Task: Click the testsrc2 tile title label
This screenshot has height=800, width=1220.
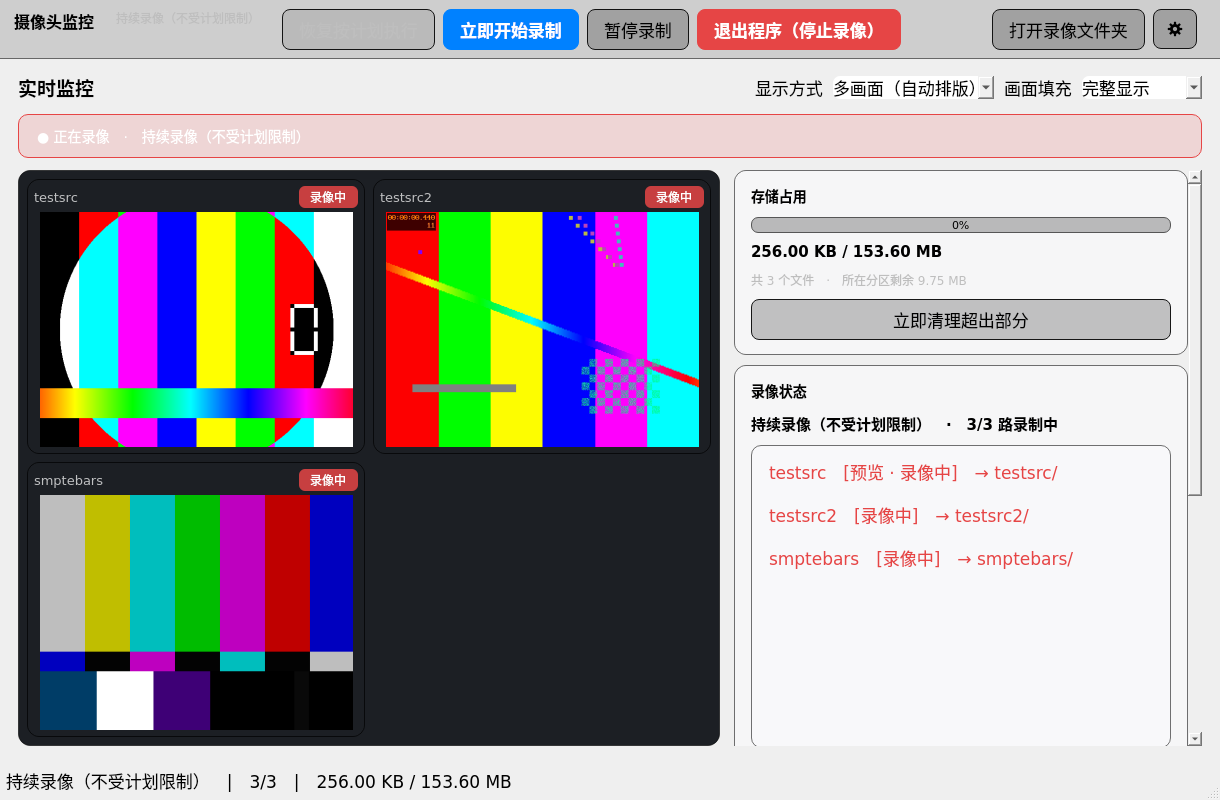Action: pos(406,197)
